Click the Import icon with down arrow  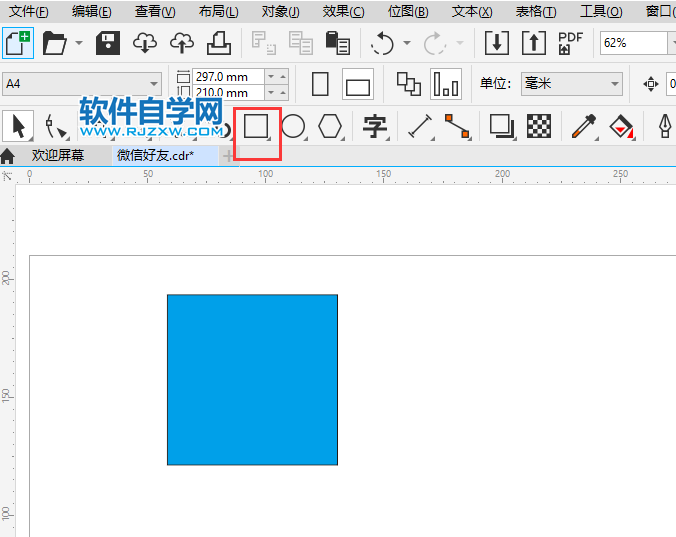click(x=497, y=43)
